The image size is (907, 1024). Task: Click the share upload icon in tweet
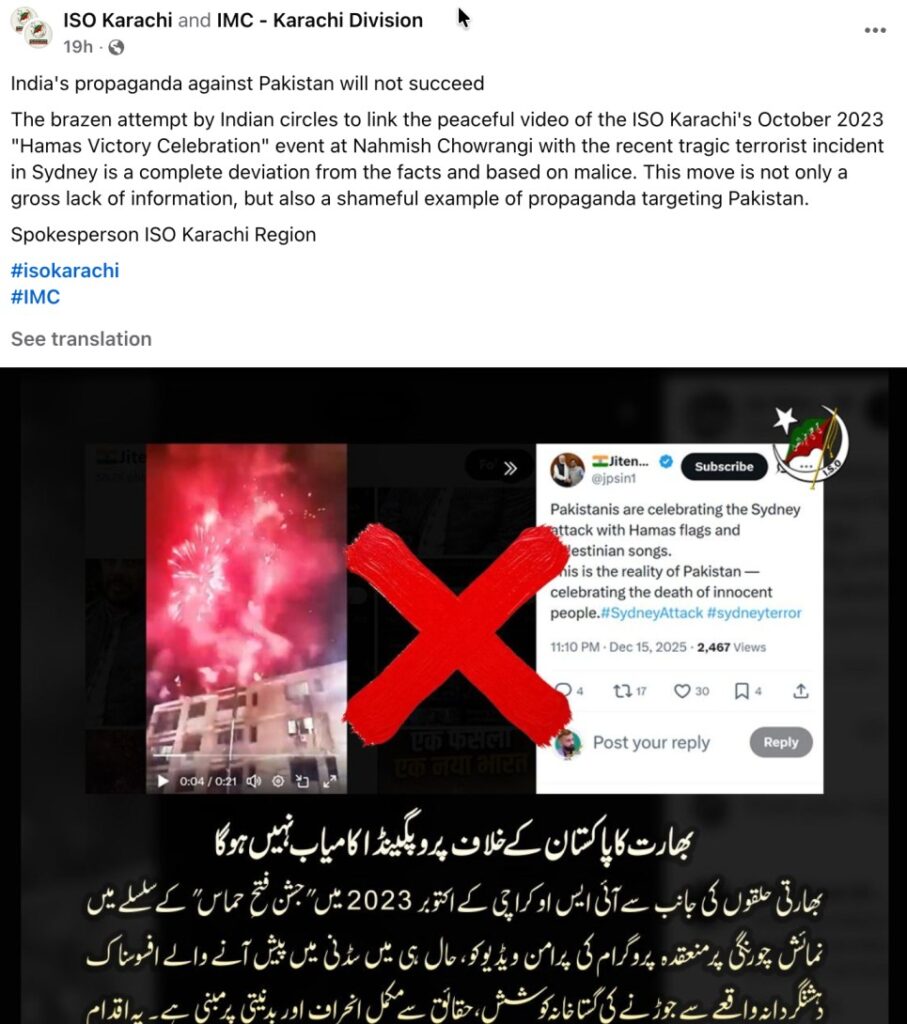(x=801, y=691)
